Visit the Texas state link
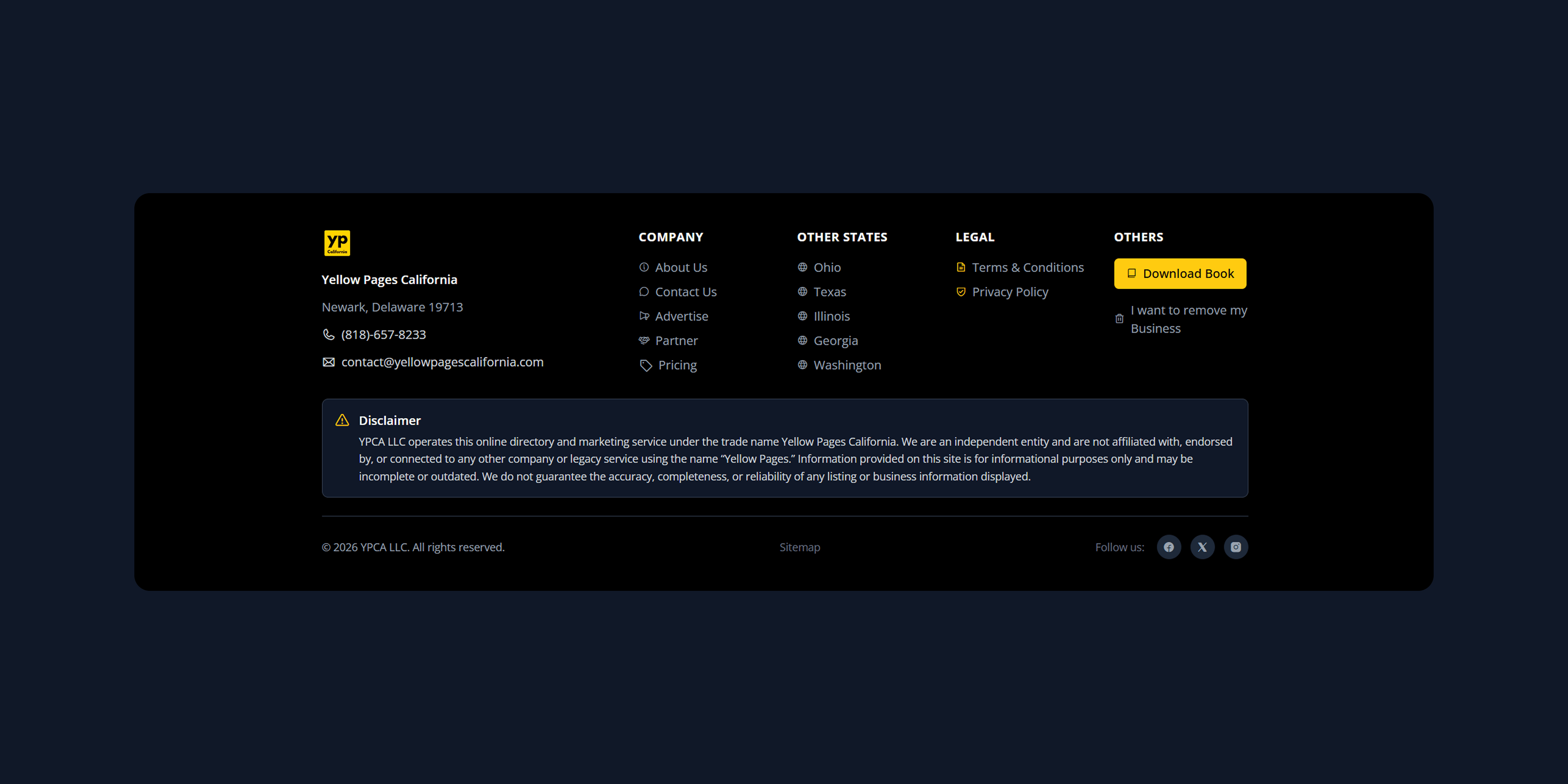The width and height of the screenshot is (1568, 784). tap(830, 292)
